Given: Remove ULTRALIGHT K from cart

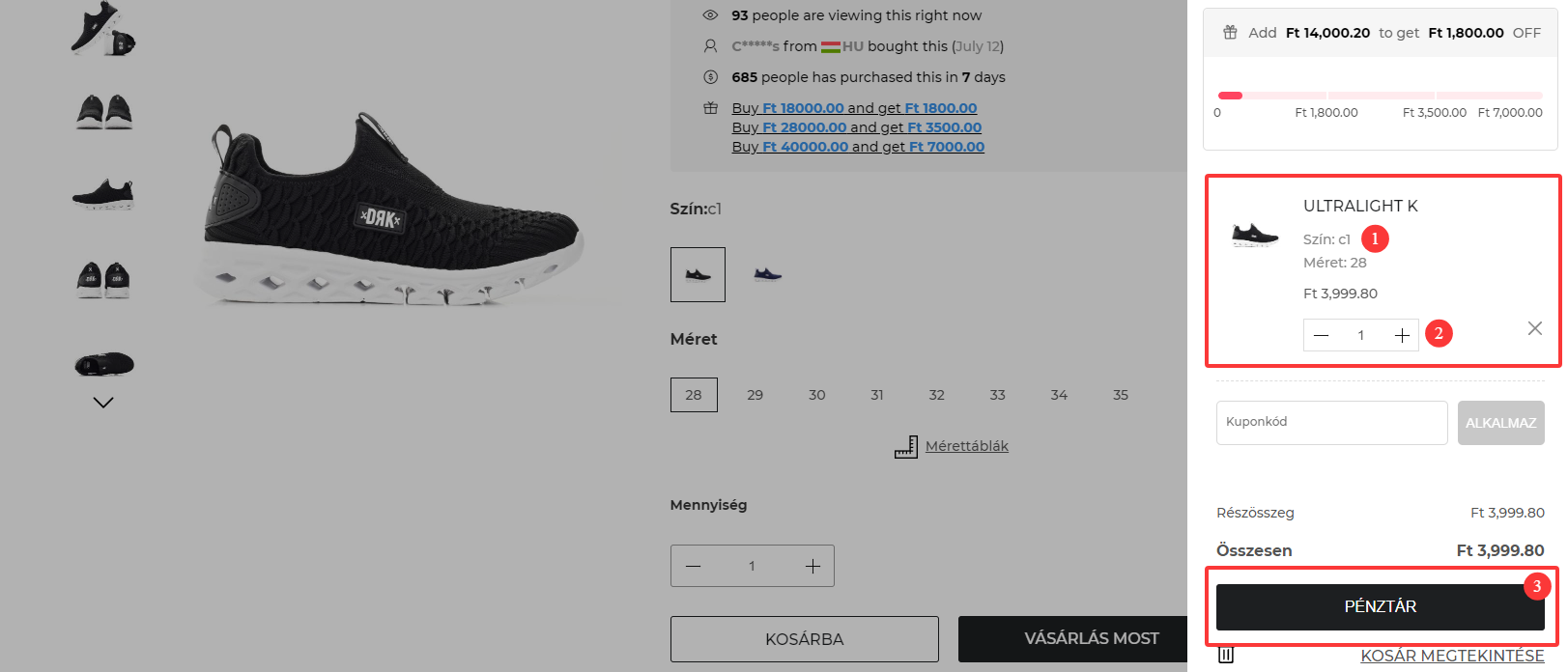Looking at the screenshot, I should 1535,328.
